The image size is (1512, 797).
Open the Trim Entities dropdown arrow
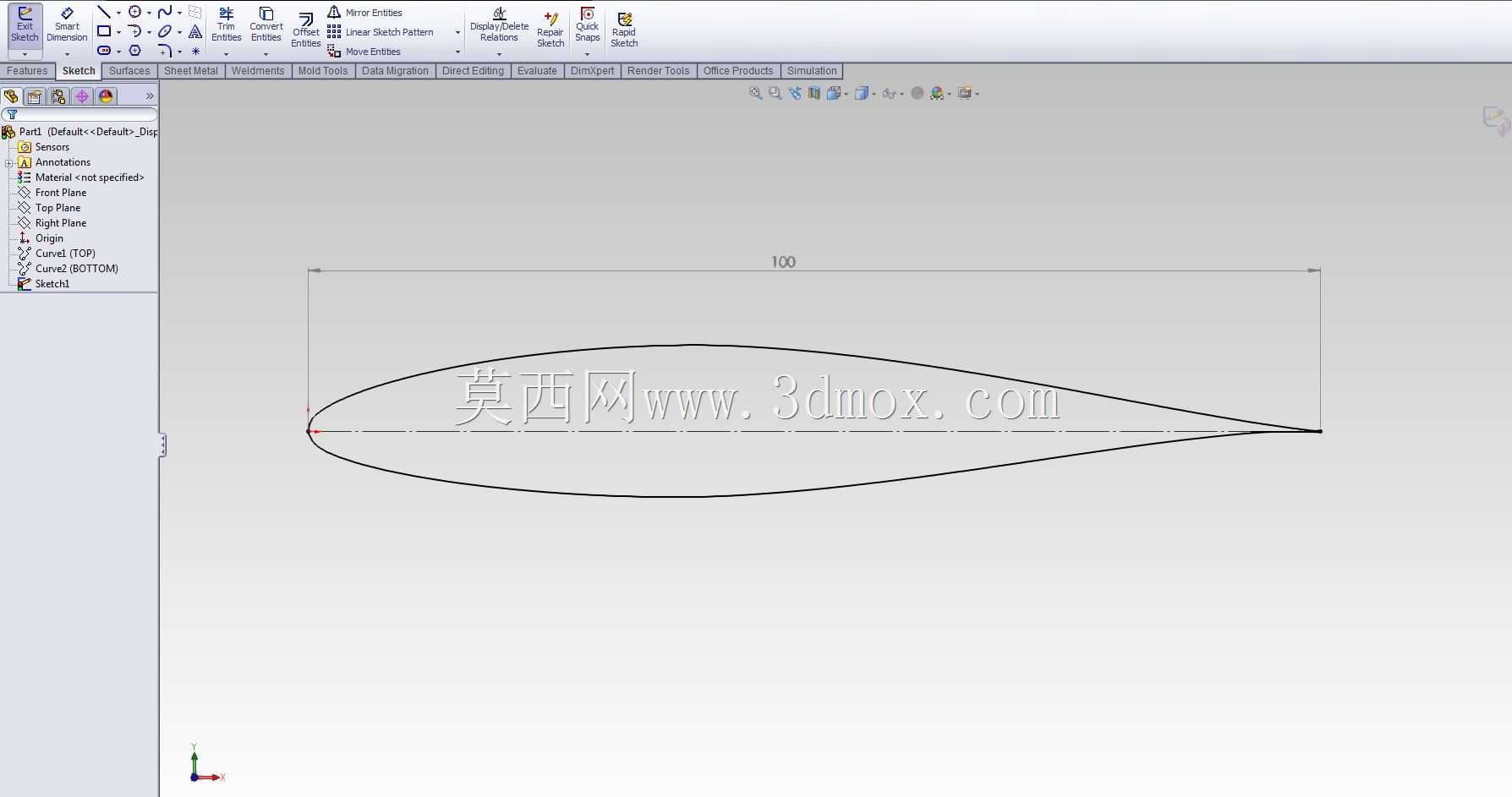(226, 54)
